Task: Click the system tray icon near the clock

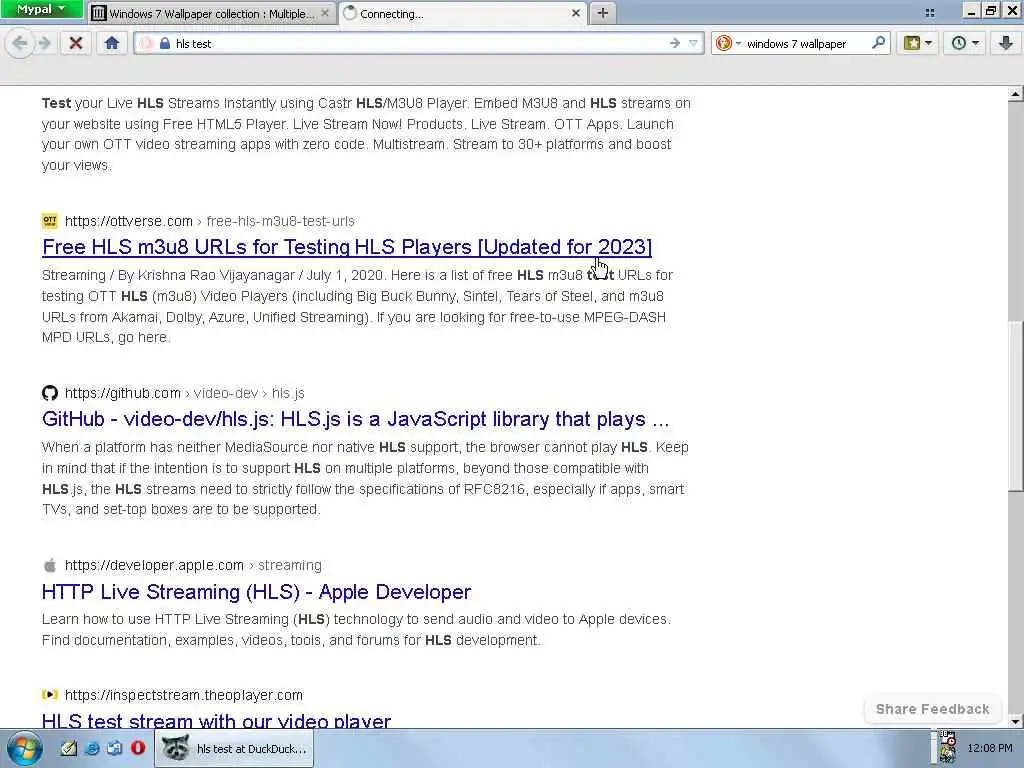Action: coord(948,748)
